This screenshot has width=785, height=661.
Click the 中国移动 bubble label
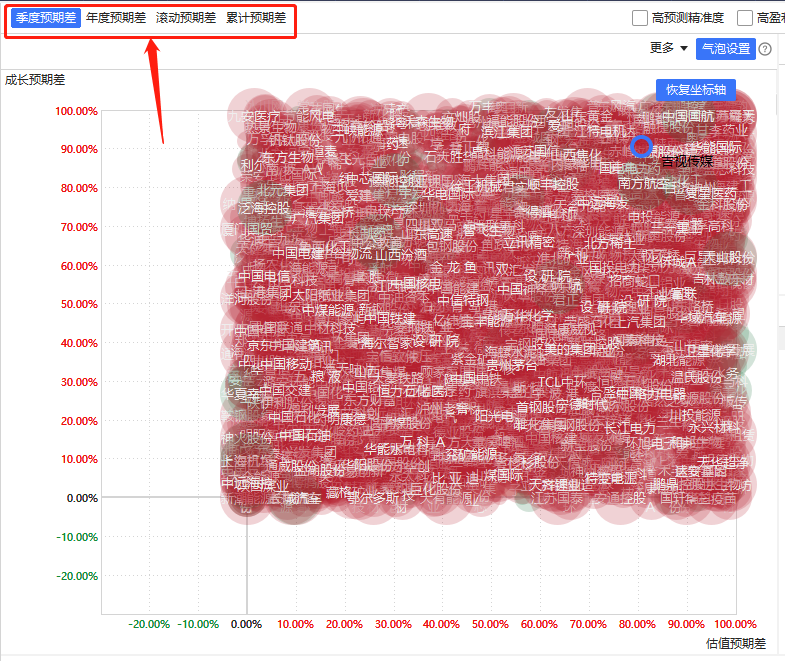(286, 364)
